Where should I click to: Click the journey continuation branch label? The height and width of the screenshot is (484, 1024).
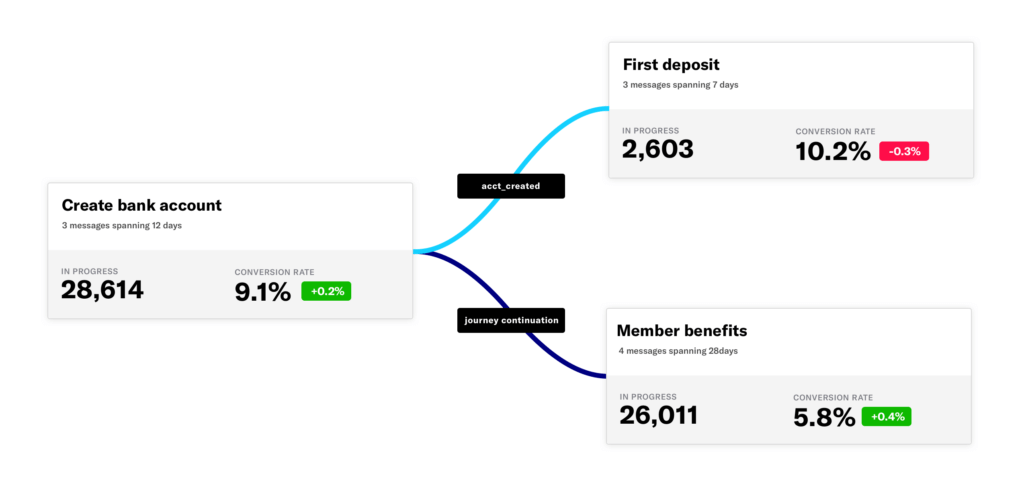[511, 320]
